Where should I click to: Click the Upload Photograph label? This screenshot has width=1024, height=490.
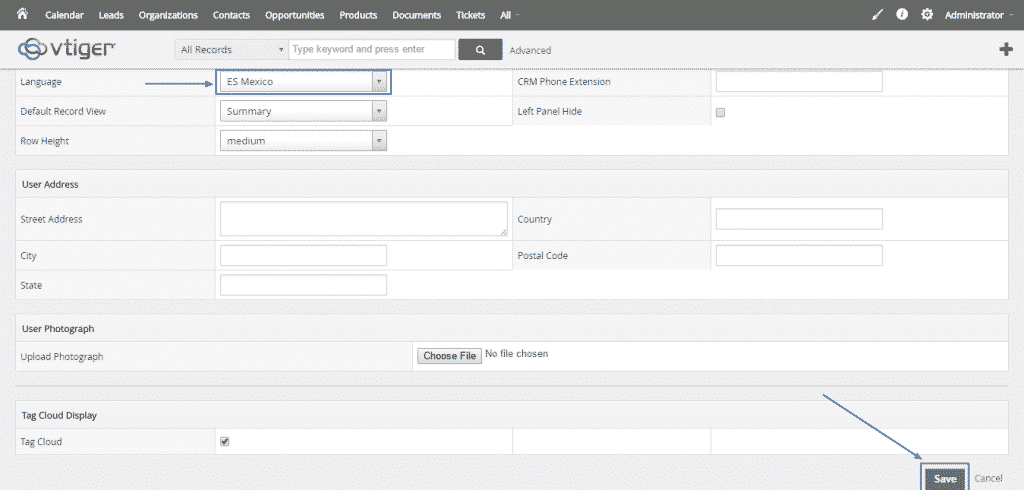(x=62, y=357)
